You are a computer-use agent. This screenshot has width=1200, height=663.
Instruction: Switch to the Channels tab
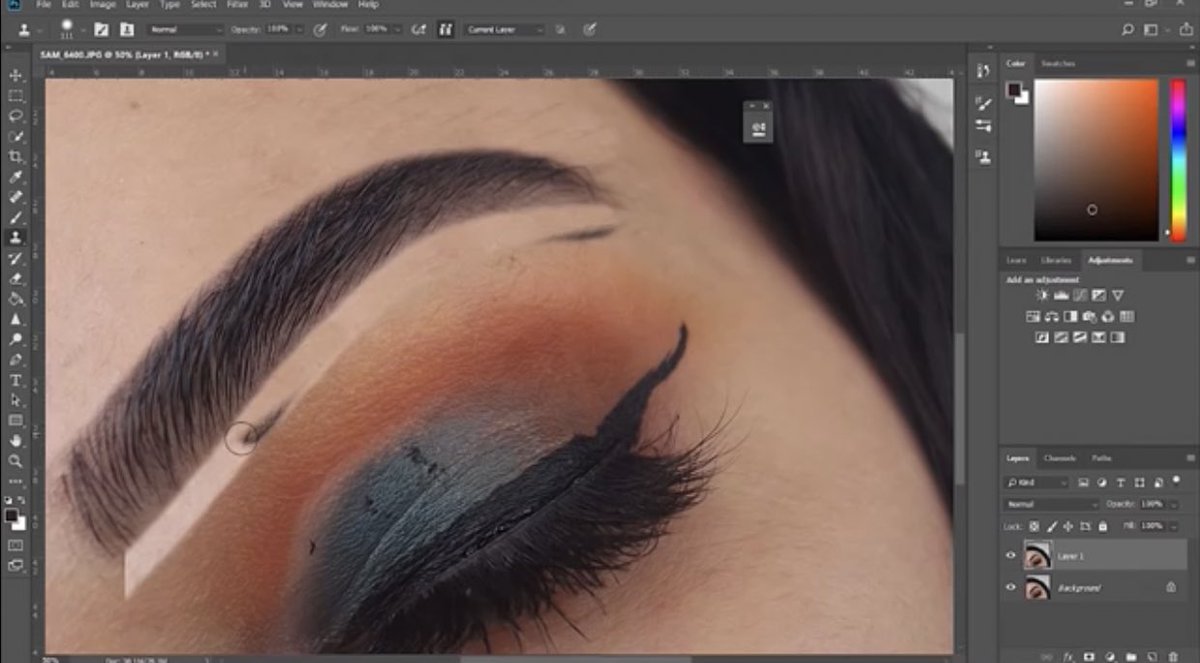point(1059,458)
